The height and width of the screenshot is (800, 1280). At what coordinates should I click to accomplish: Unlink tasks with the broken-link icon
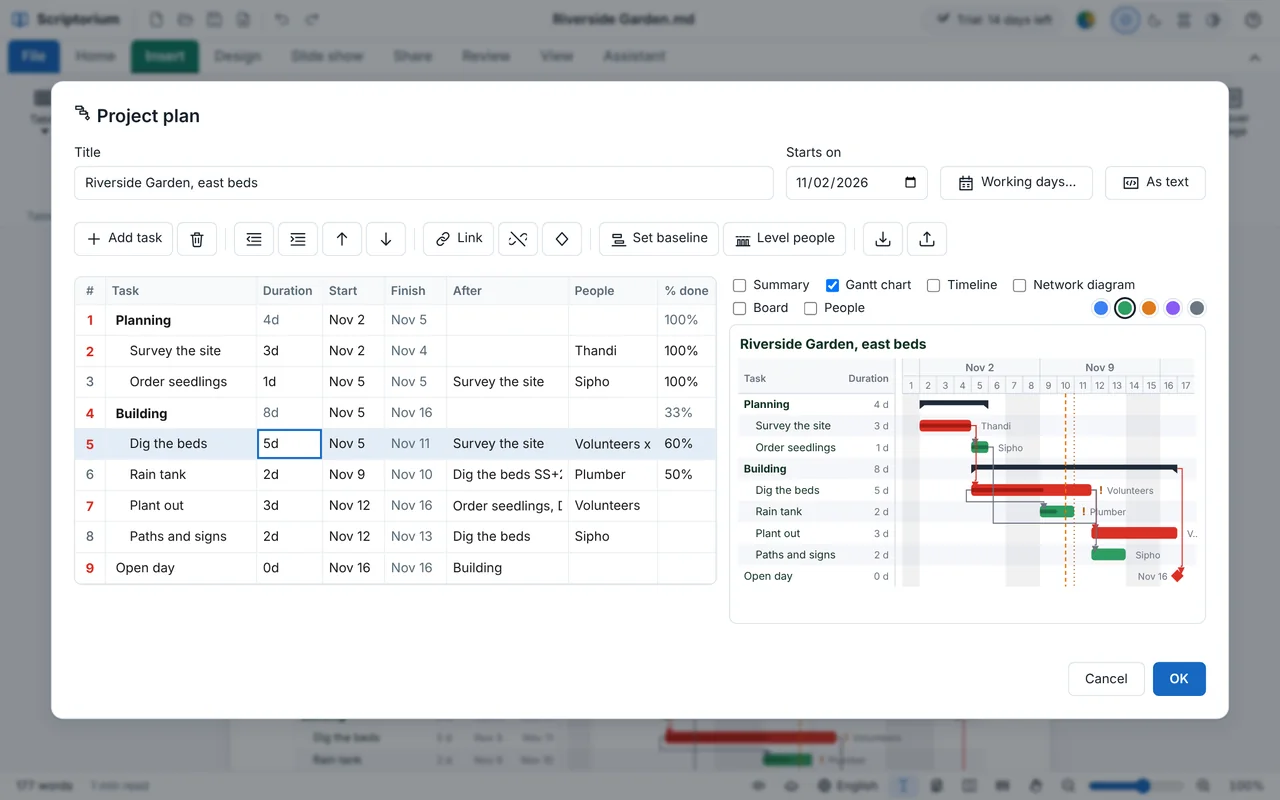[x=518, y=239]
